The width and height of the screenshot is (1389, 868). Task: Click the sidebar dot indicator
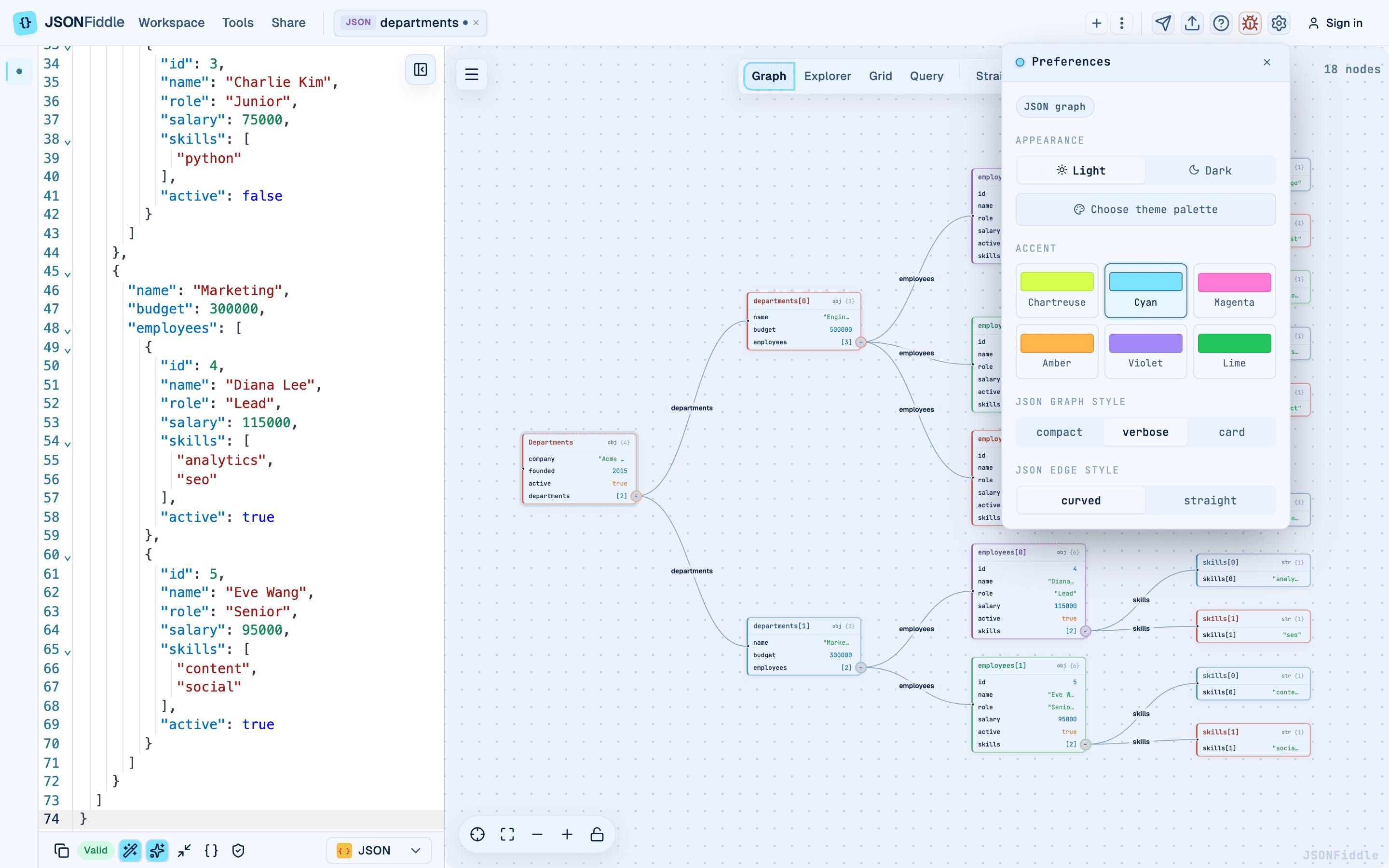click(19, 71)
